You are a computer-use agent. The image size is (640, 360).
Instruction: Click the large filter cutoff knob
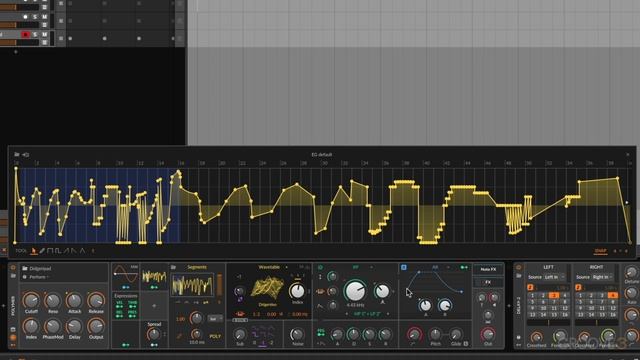point(355,291)
